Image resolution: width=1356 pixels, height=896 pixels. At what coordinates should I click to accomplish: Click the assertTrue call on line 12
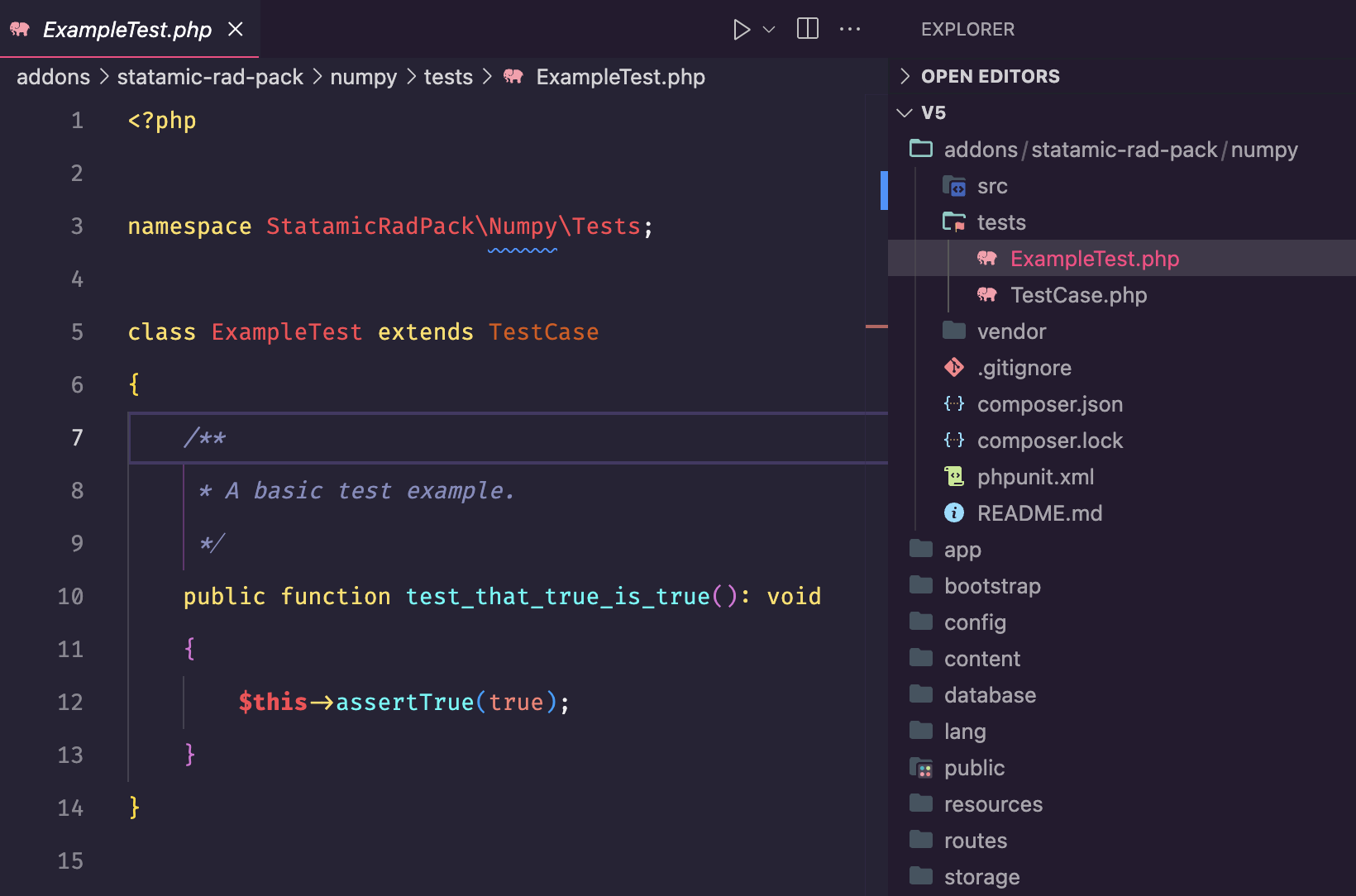point(405,702)
